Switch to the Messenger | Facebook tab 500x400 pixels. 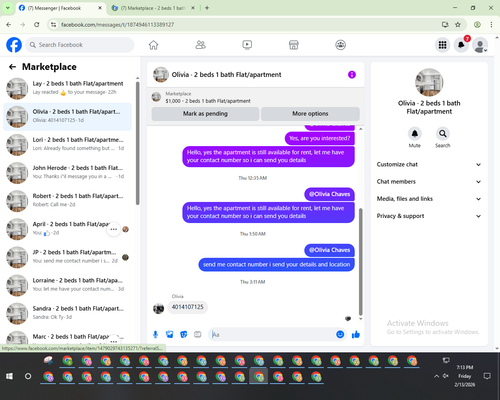point(60,8)
